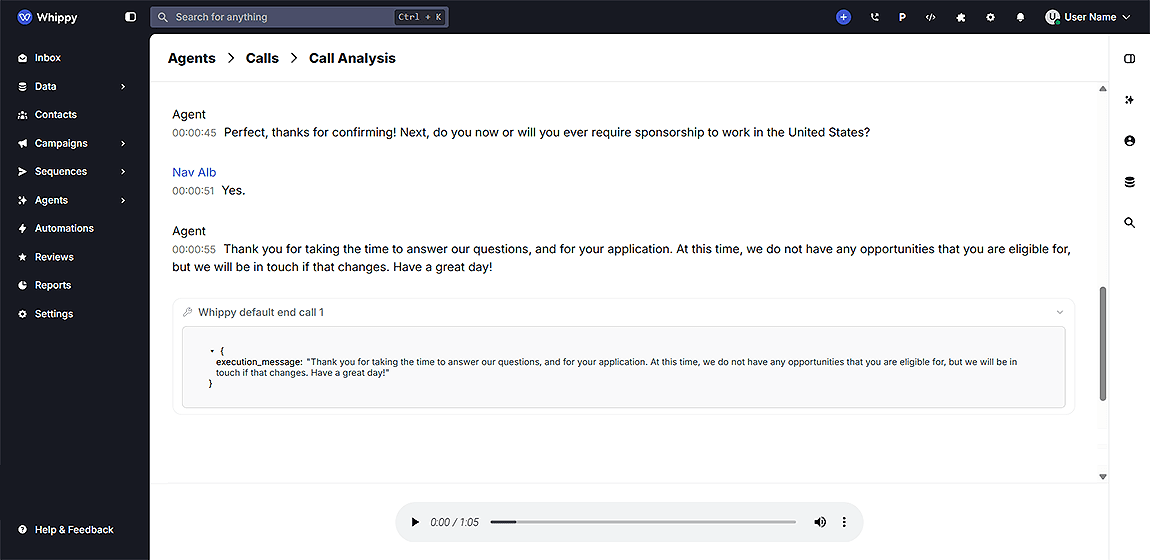Toggle the right panel layout icon
1150x560 pixels.
[1129, 59]
